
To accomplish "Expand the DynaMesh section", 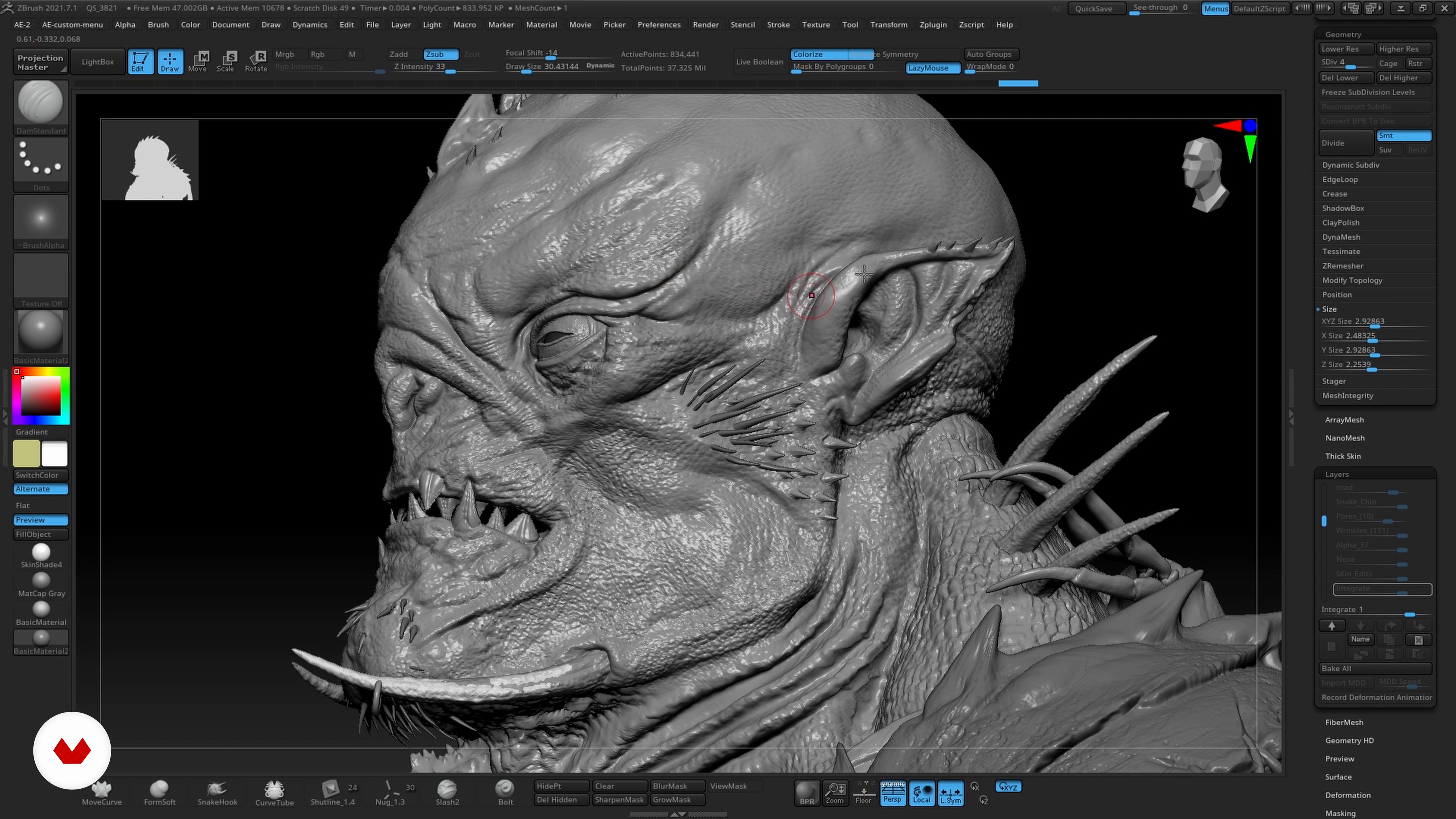I will pos(1341,237).
